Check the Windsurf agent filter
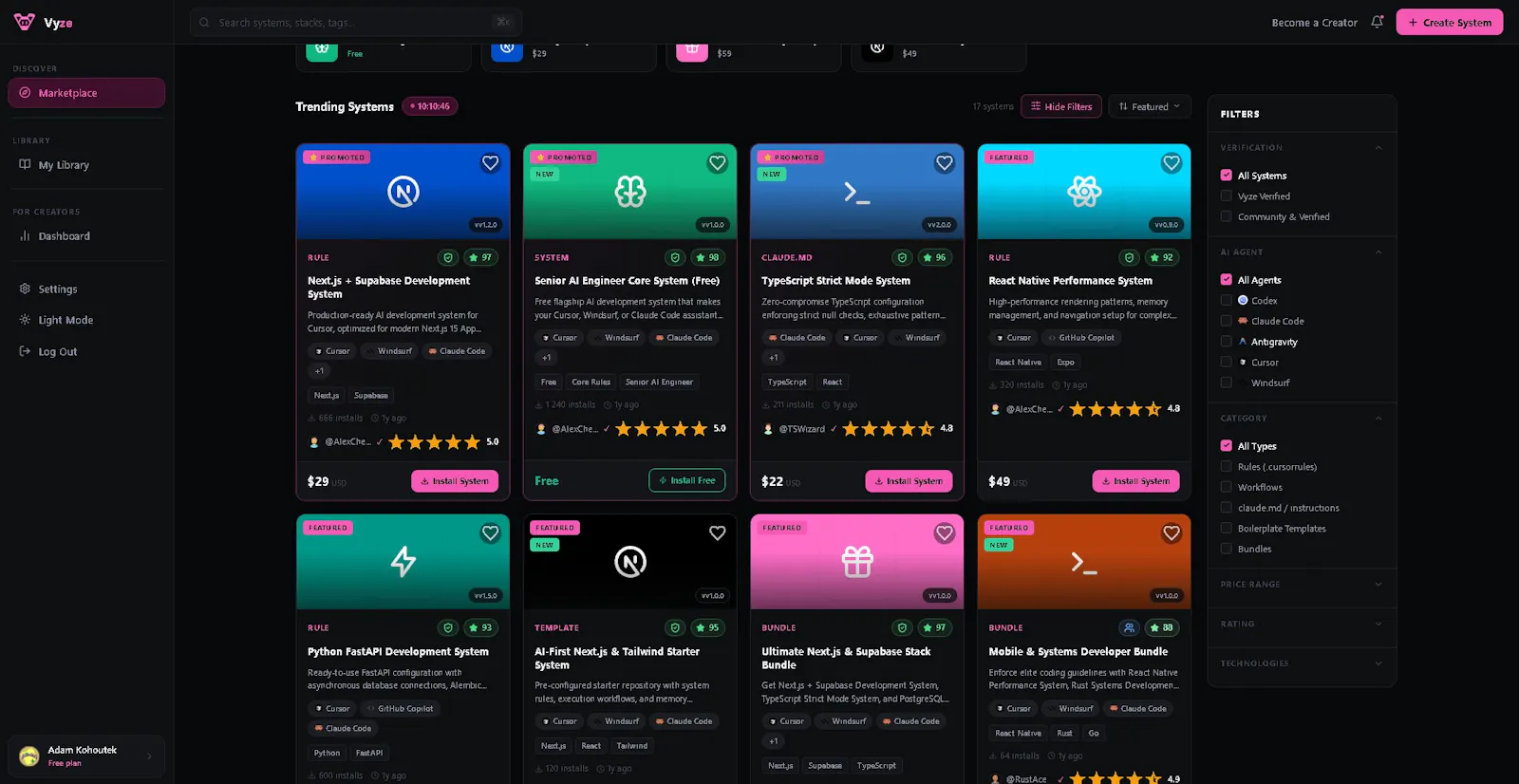The image size is (1519, 784). 1227,383
